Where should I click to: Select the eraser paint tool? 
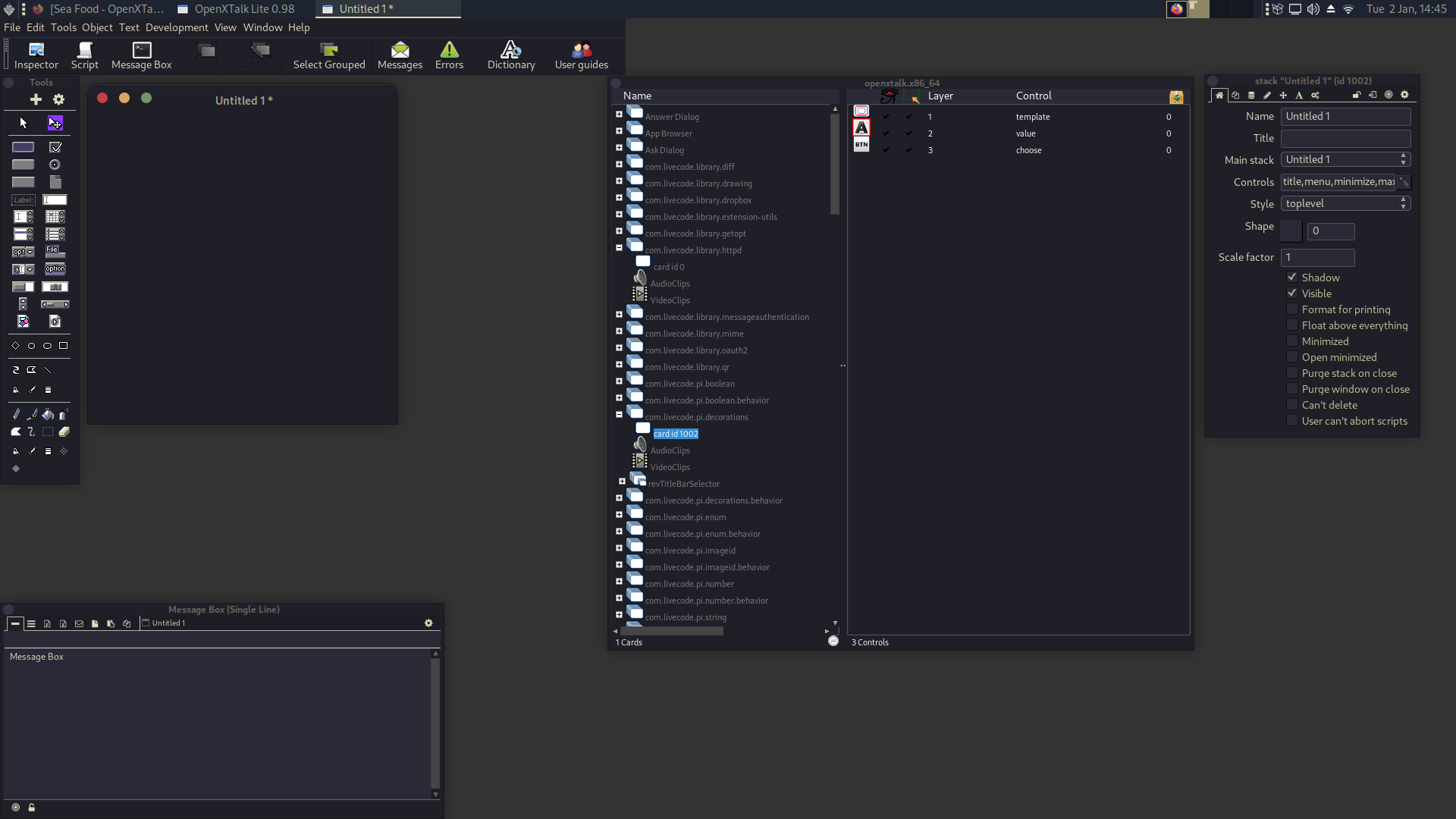(x=64, y=431)
